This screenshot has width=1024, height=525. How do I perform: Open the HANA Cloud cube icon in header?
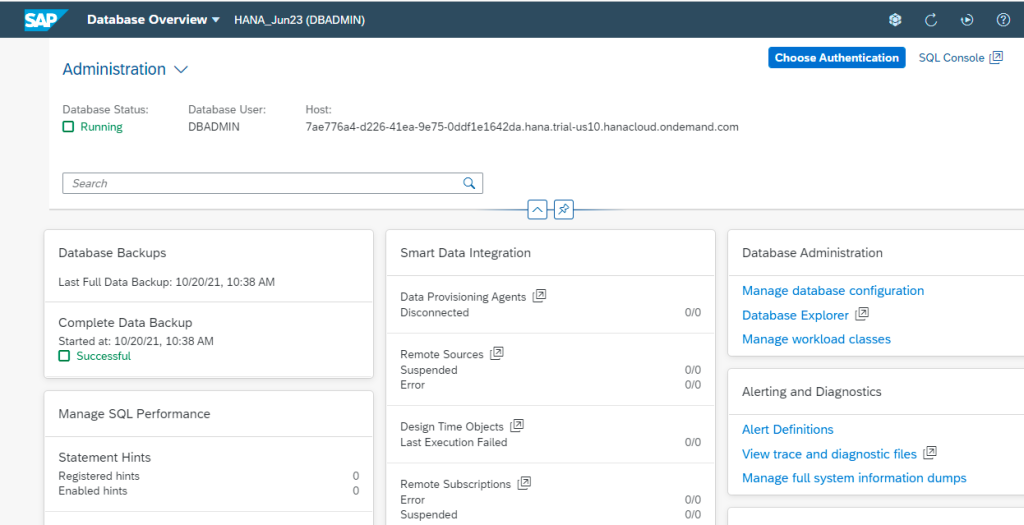(x=895, y=20)
